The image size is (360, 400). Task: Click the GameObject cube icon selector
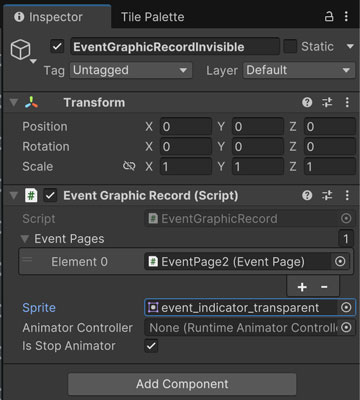21,50
